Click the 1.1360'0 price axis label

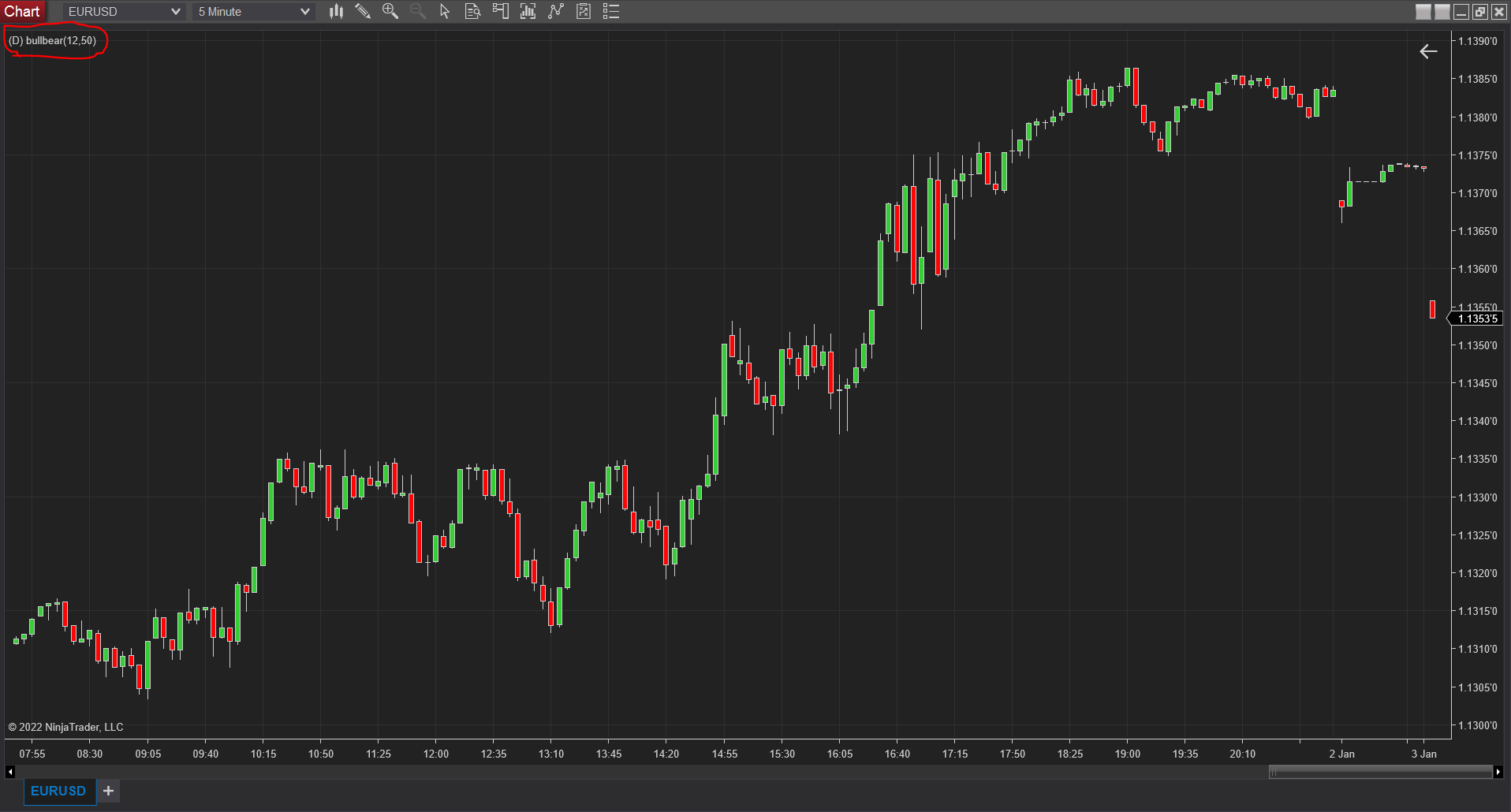(1477, 269)
